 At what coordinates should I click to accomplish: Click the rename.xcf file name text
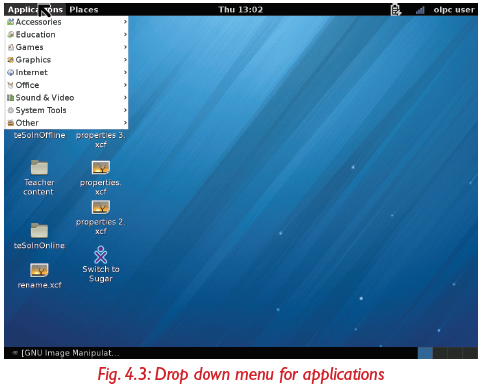[39, 285]
